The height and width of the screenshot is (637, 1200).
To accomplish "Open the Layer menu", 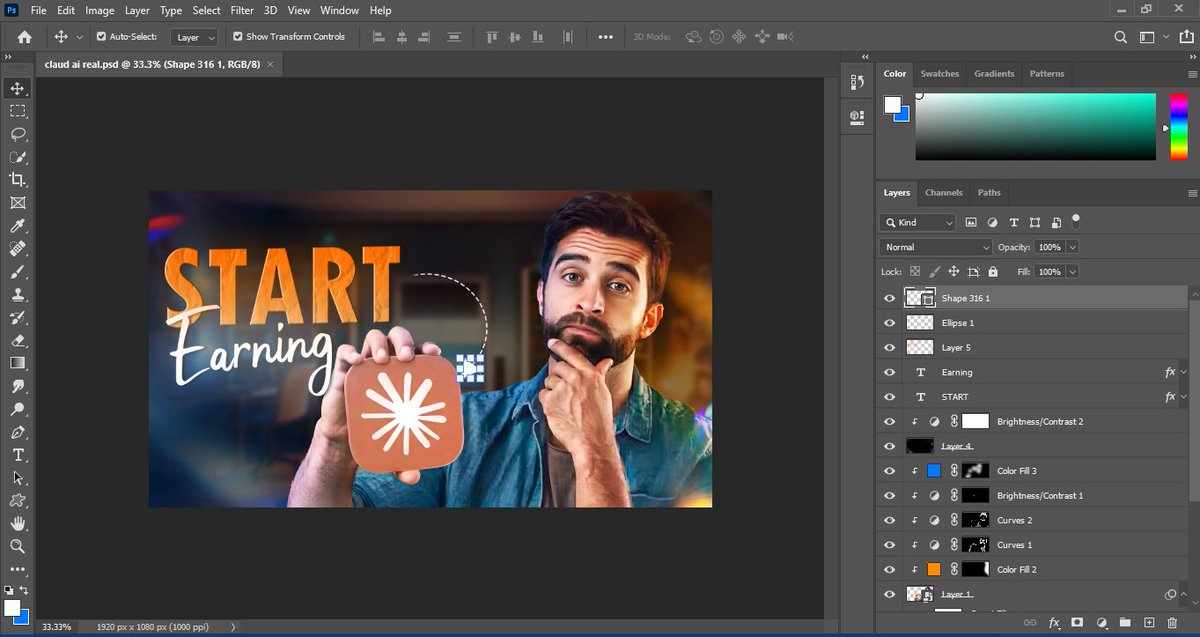I will (x=137, y=10).
